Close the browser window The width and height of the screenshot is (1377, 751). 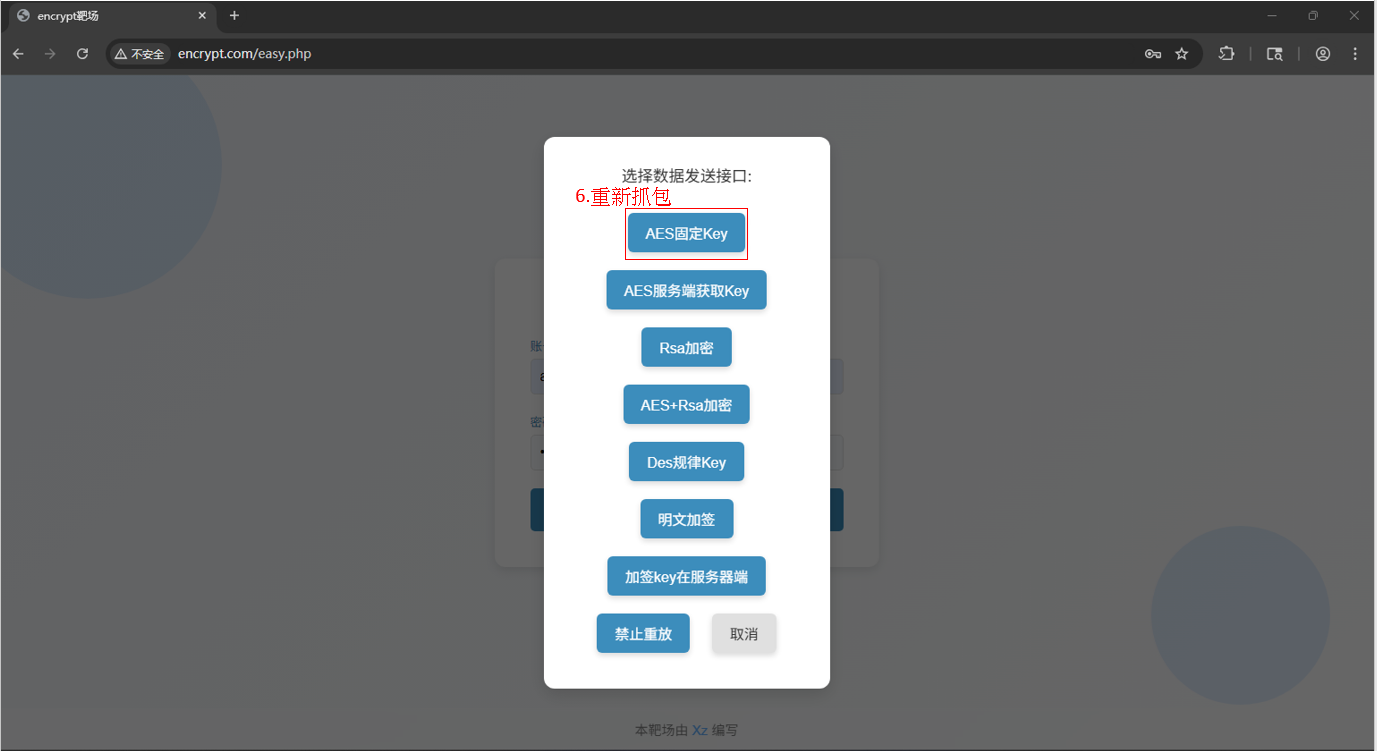pos(1354,15)
